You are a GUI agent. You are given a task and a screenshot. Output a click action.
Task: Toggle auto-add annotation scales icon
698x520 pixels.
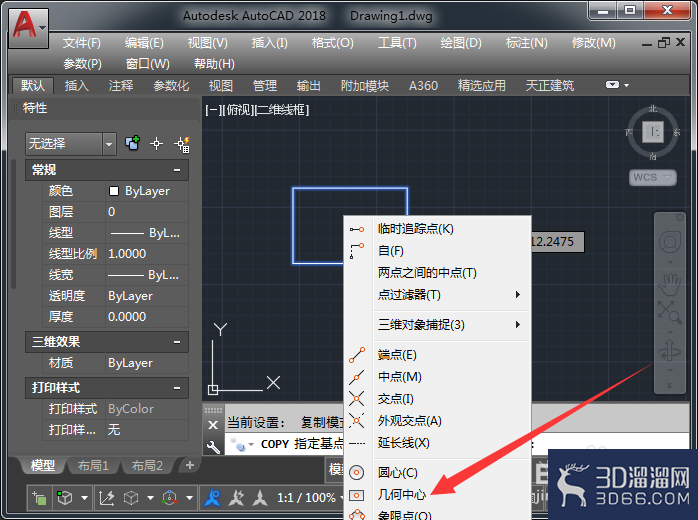(x=236, y=498)
